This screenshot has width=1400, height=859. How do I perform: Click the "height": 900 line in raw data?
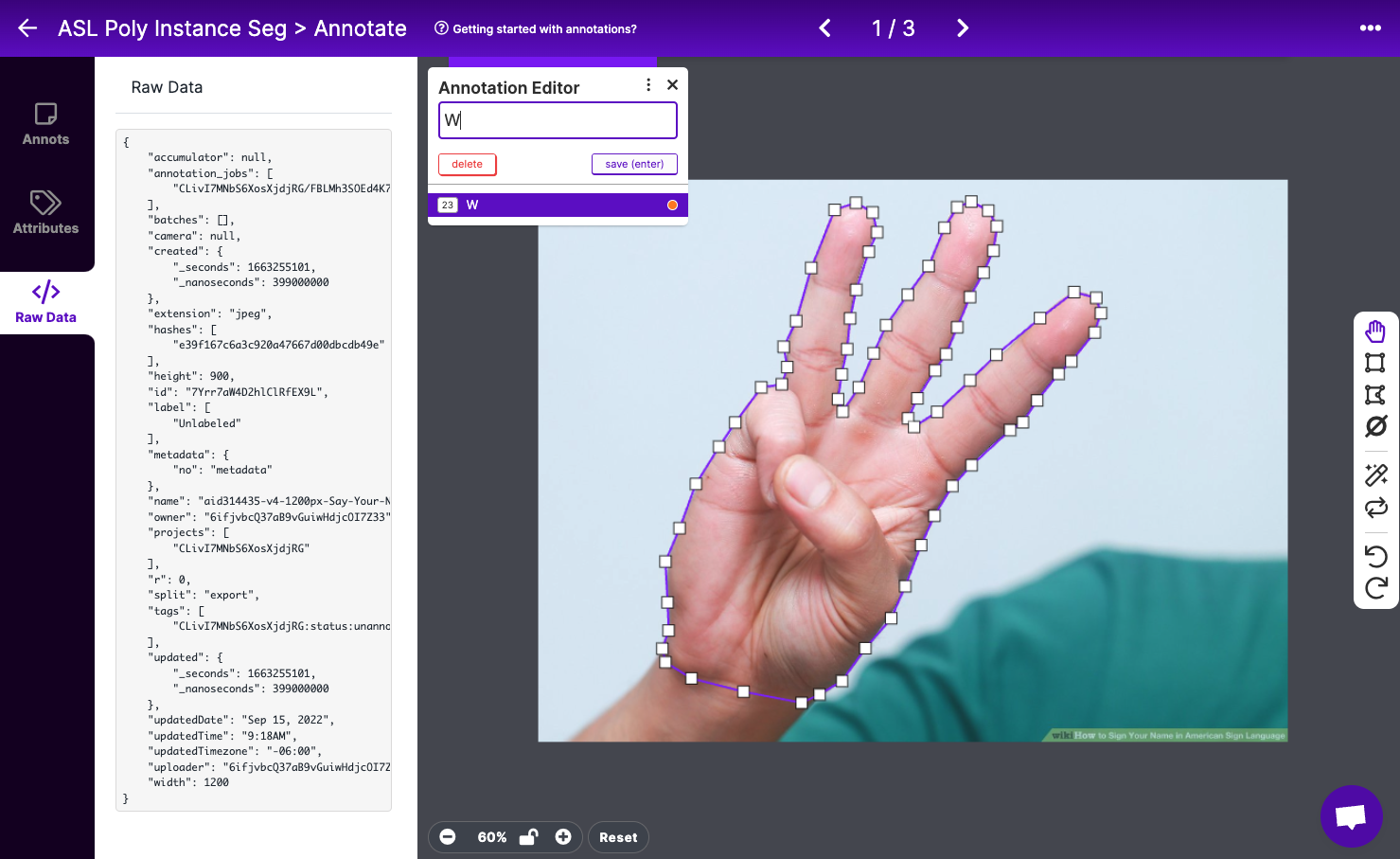tap(191, 376)
